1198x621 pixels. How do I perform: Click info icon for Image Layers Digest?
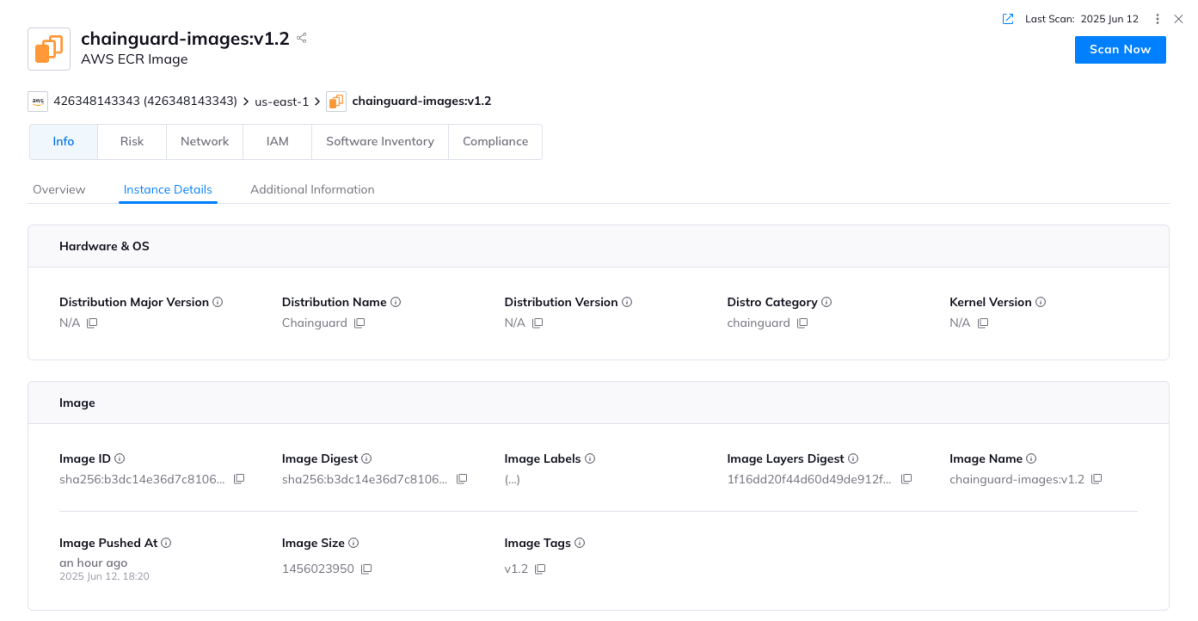pyautogui.click(x=853, y=459)
